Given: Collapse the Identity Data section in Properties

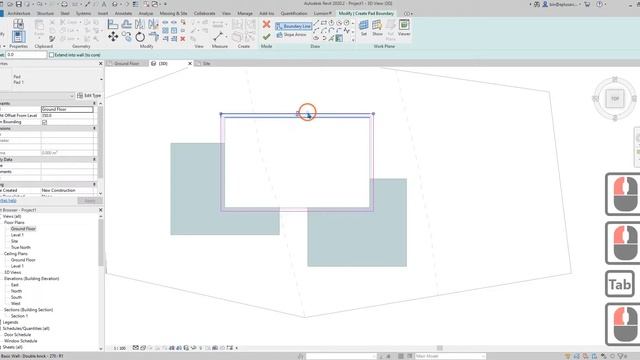Looking at the screenshot, I should point(94,160).
